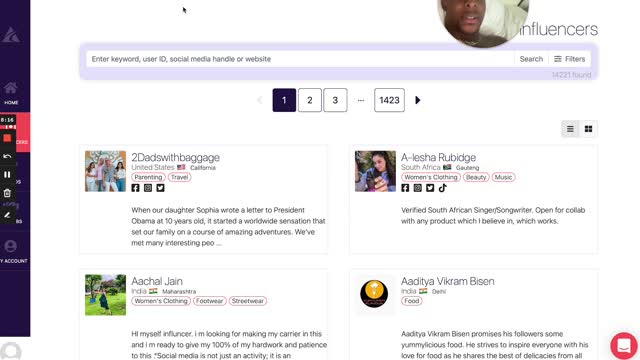This screenshot has height=360, width=640.
Task: Select the Parenting tag
Action: [x=148, y=177]
